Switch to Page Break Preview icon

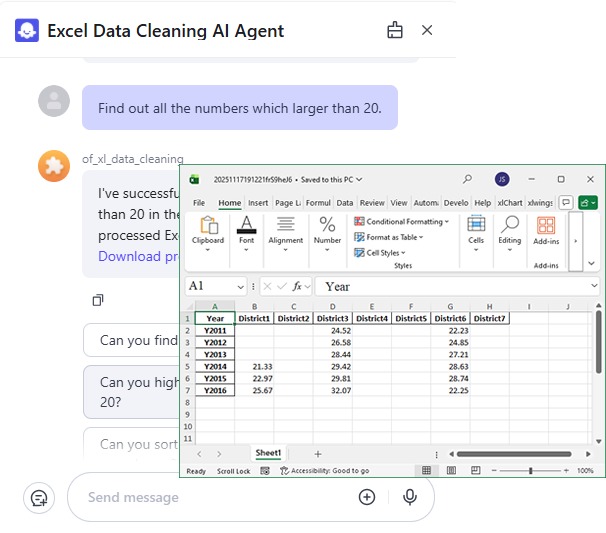(x=475, y=470)
